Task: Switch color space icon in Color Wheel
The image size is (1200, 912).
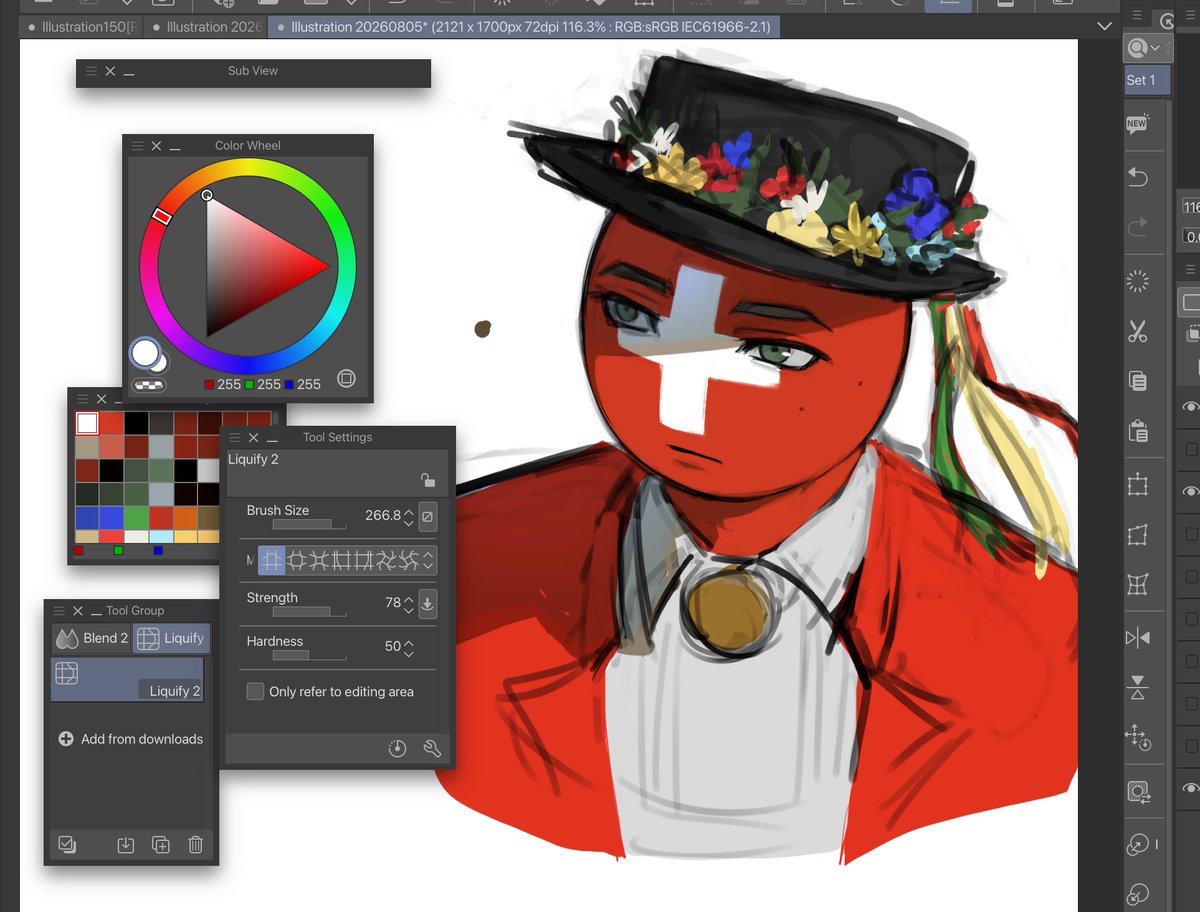Action: point(346,379)
